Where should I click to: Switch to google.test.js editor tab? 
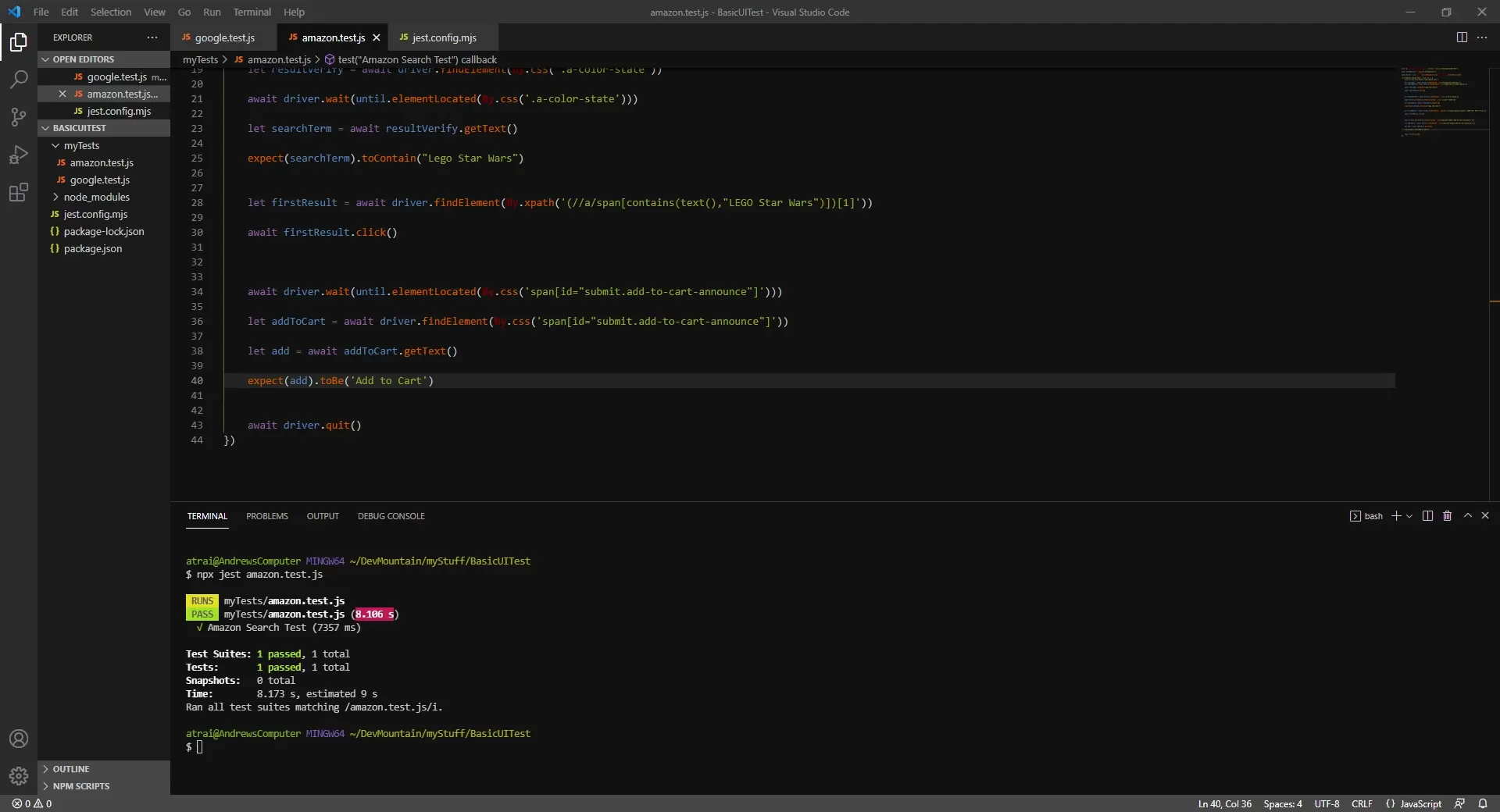click(x=225, y=37)
